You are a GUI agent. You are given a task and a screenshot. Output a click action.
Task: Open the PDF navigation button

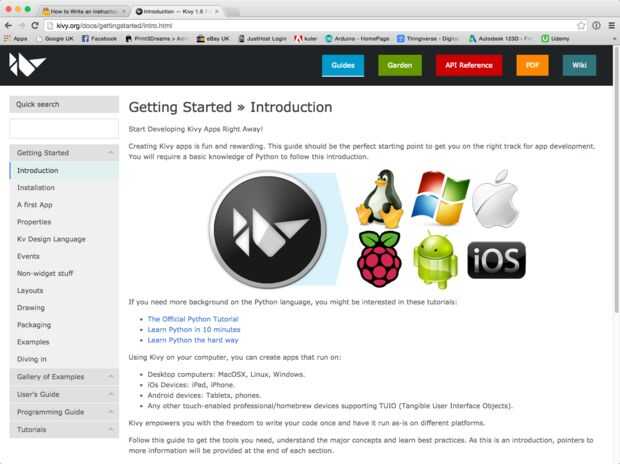coord(532,65)
